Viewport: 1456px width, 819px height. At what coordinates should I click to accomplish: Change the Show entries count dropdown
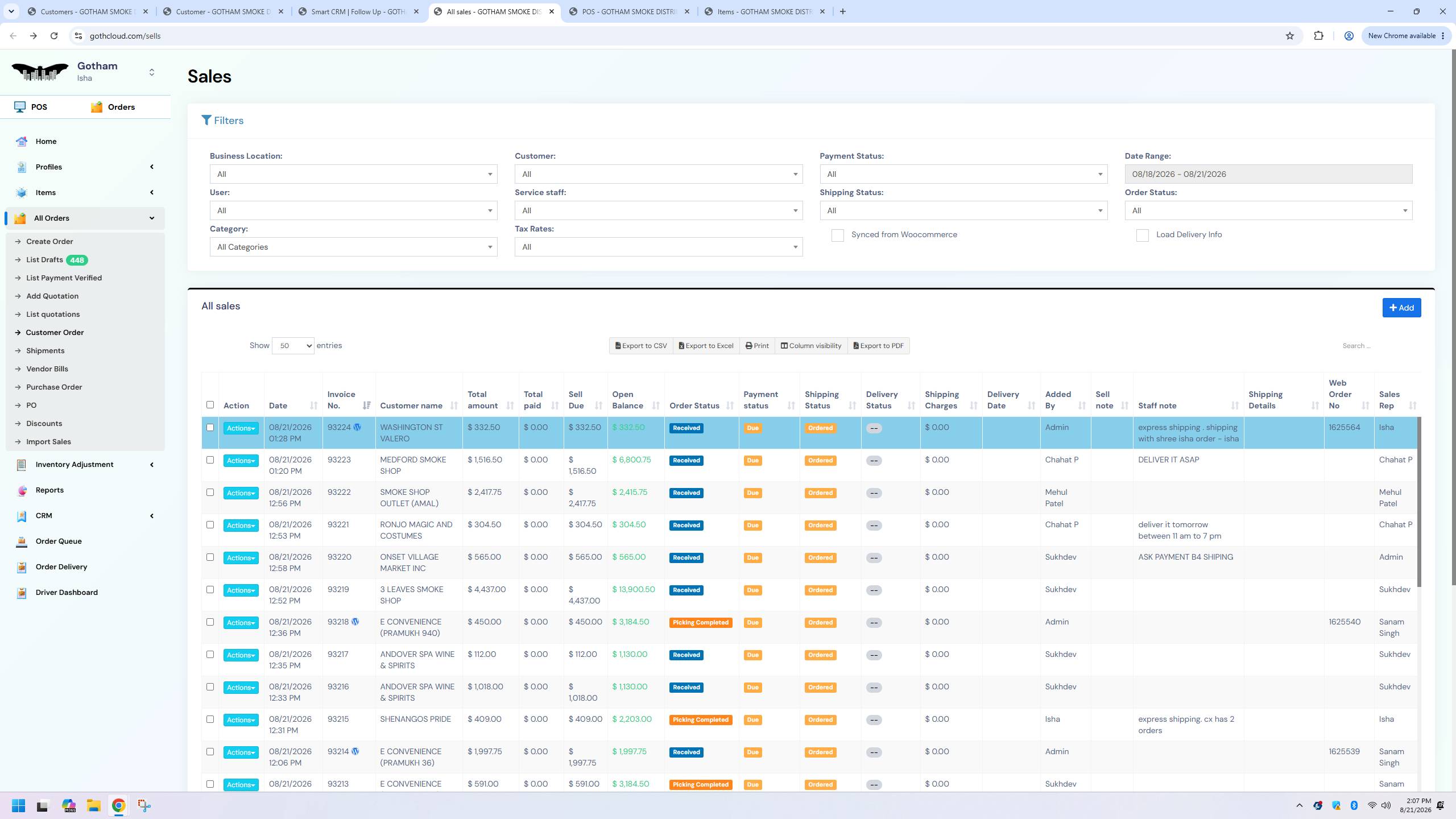293,346
